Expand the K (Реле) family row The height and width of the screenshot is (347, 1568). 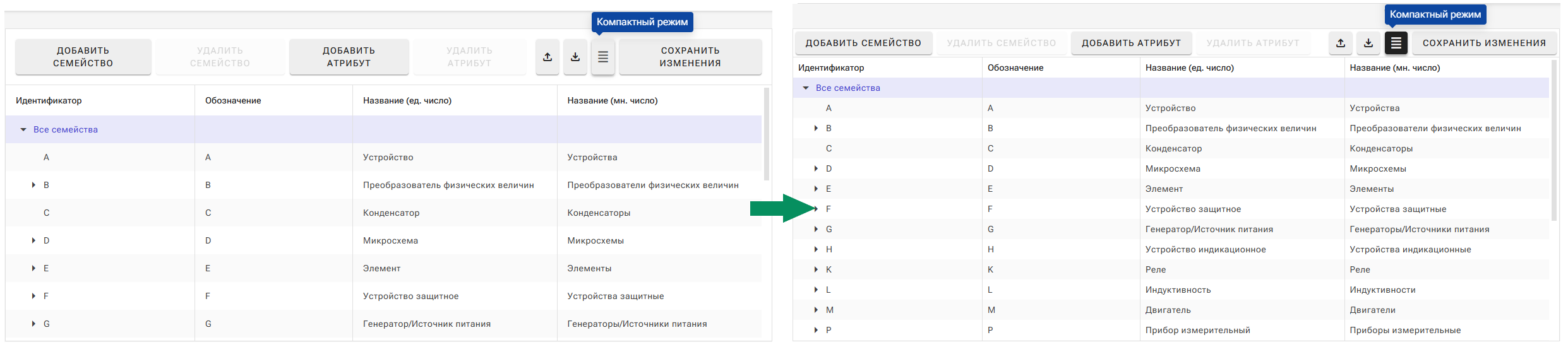coord(816,269)
